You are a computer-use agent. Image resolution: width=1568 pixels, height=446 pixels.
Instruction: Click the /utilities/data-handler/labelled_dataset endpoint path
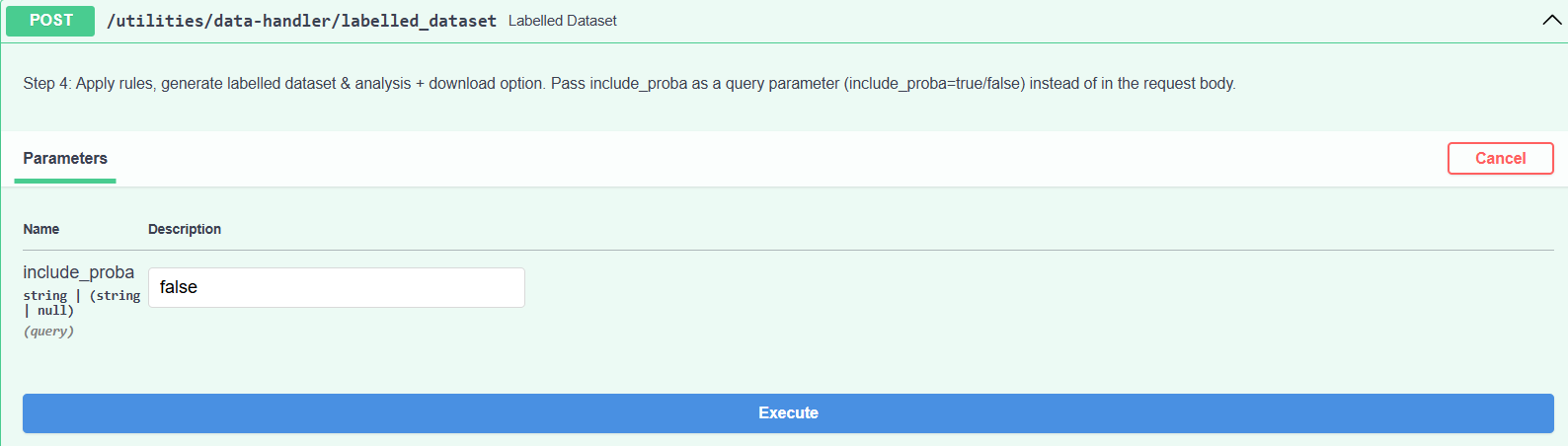click(301, 21)
